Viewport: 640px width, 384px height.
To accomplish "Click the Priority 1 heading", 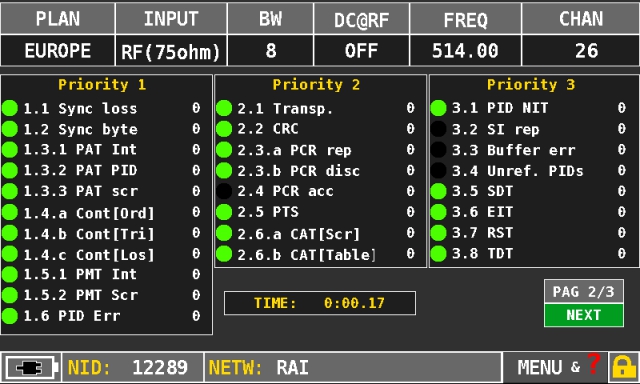I will pyautogui.click(x=102, y=84).
